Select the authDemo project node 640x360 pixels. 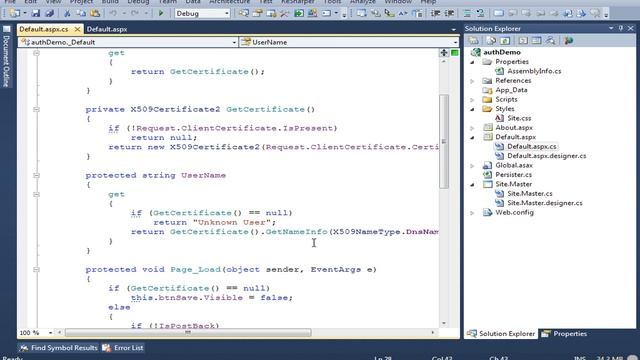pyautogui.click(x=502, y=52)
